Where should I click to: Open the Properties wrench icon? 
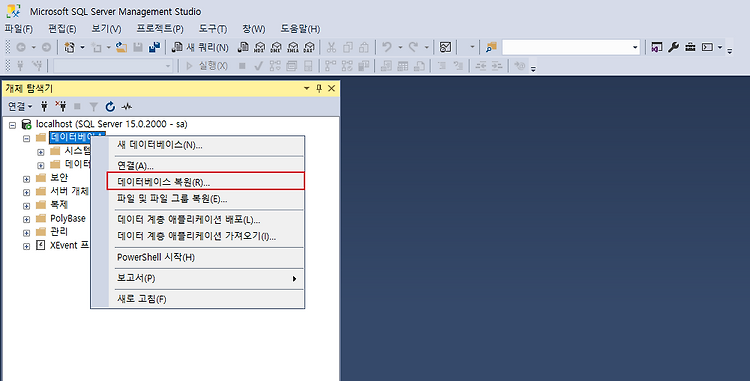point(673,47)
